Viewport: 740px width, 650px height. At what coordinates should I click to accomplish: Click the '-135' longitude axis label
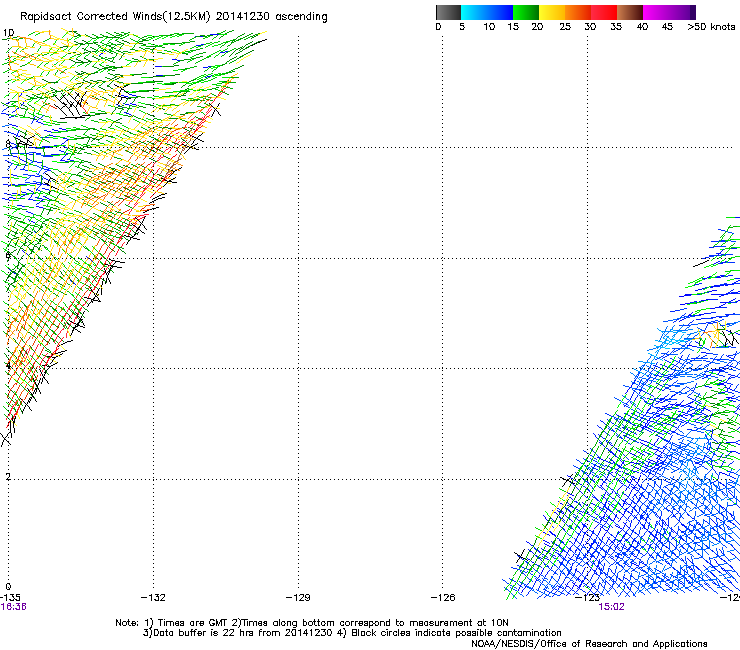click(10, 598)
